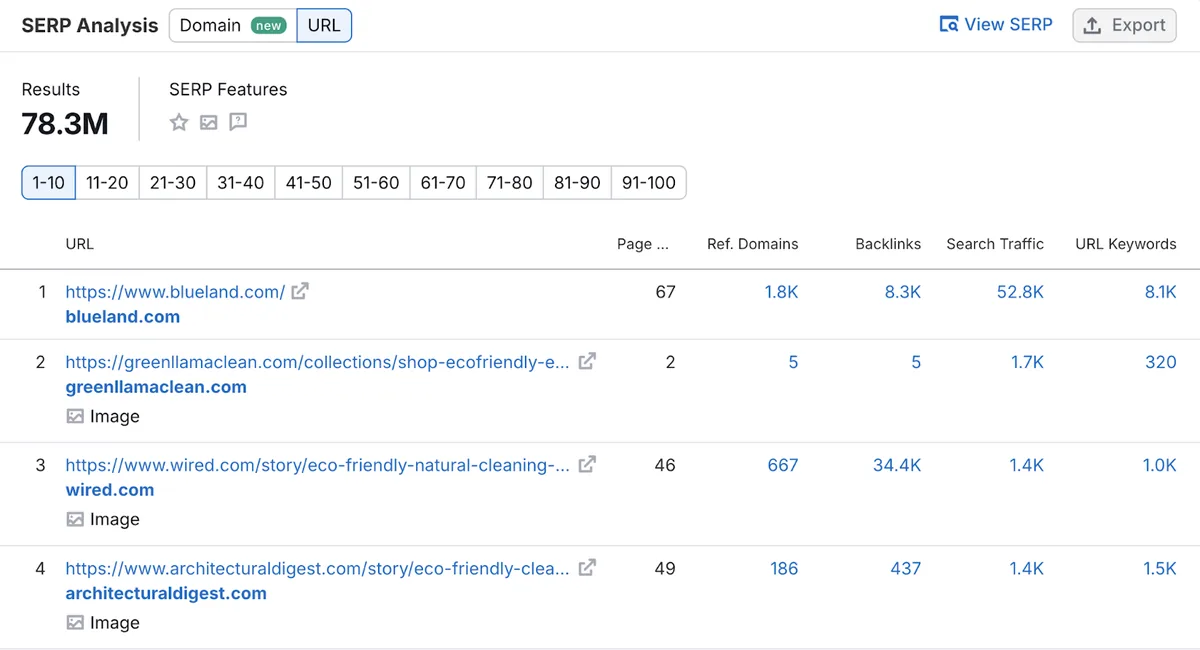The width and height of the screenshot is (1200, 650).
Task: Select results range 71-80
Action: pyautogui.click(x=510, y=182)
